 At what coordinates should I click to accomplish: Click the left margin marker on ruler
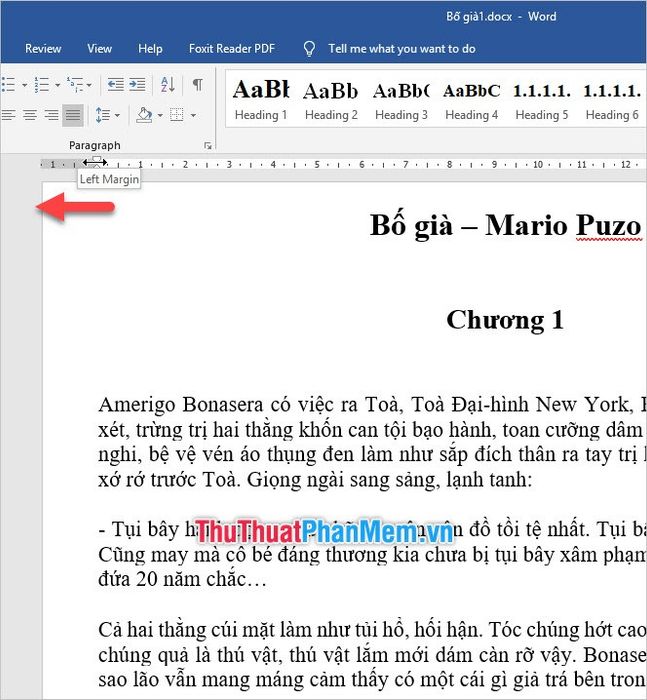pos(96,162)
